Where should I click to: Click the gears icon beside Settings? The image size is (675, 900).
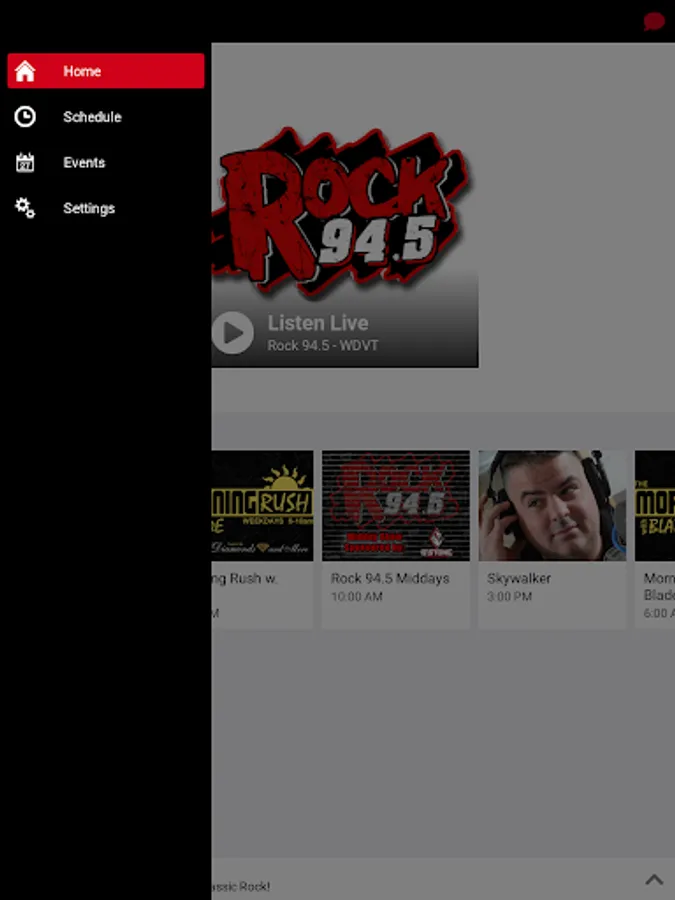[25, 208]
